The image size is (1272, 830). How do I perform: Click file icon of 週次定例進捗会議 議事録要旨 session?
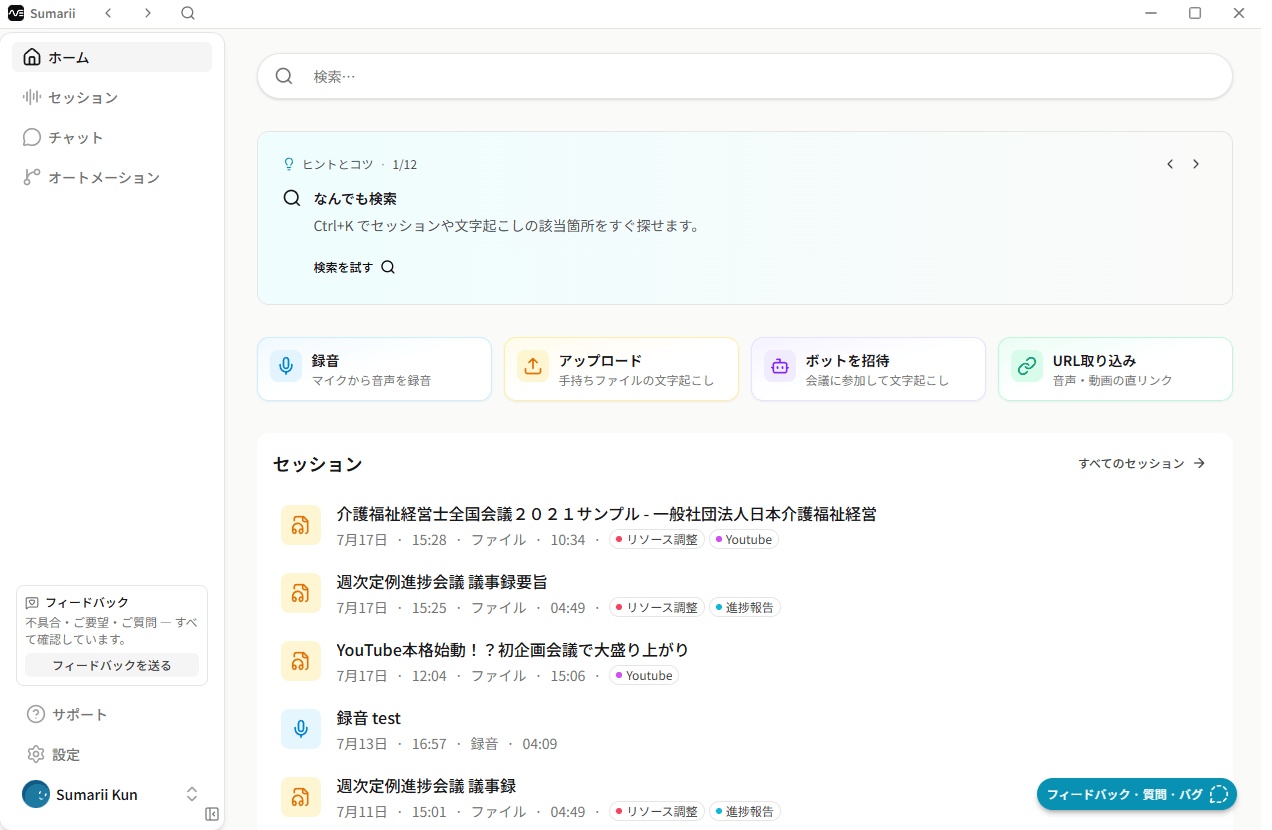coord(301,593)
